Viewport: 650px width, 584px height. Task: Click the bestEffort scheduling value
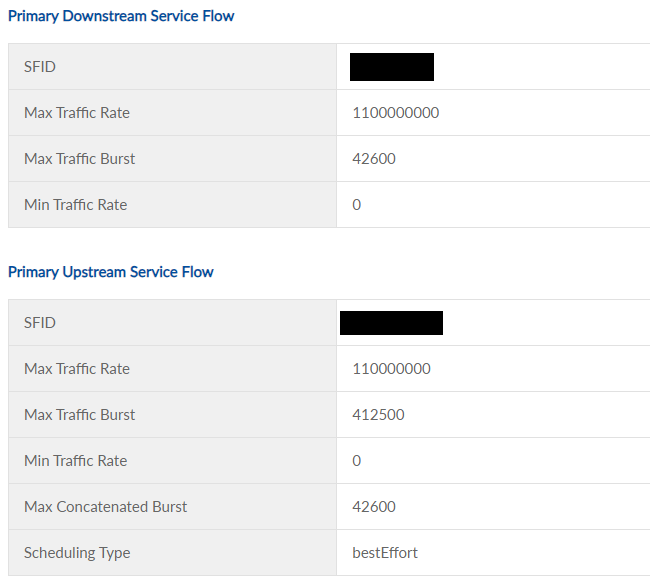tap(385, 553)
